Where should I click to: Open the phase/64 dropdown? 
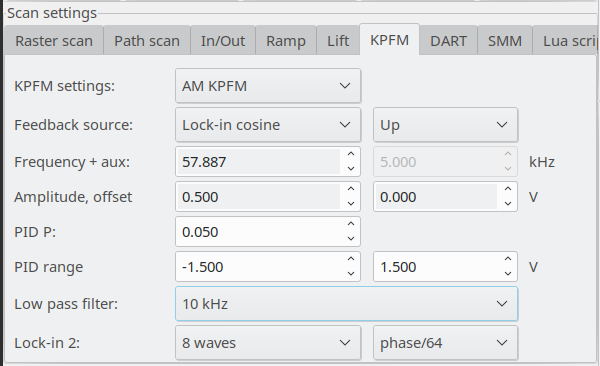[445, 343]
